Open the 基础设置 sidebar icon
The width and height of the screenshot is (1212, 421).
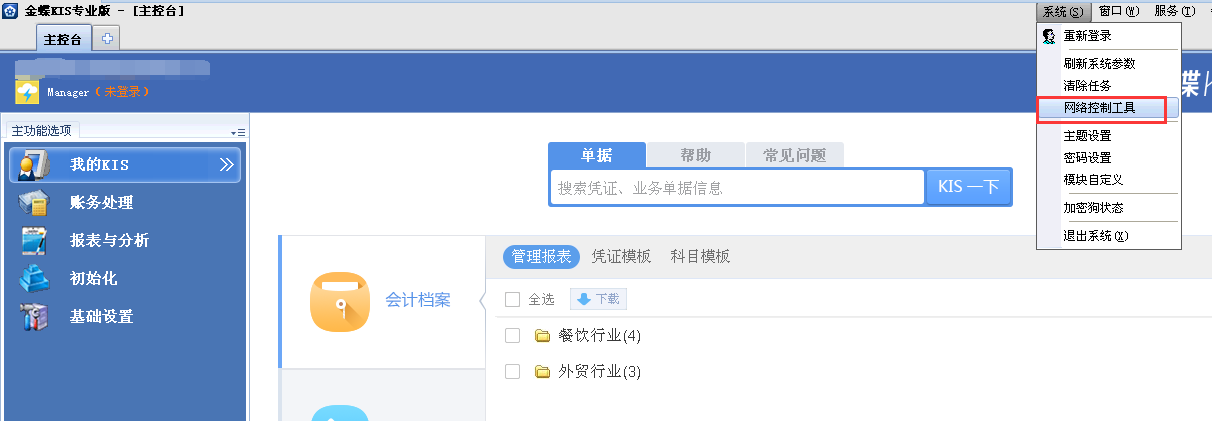tap(34, 317)
